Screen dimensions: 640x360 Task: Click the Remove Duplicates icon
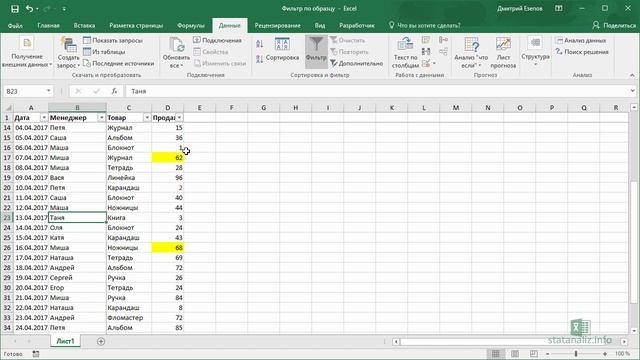click(426, 51)
